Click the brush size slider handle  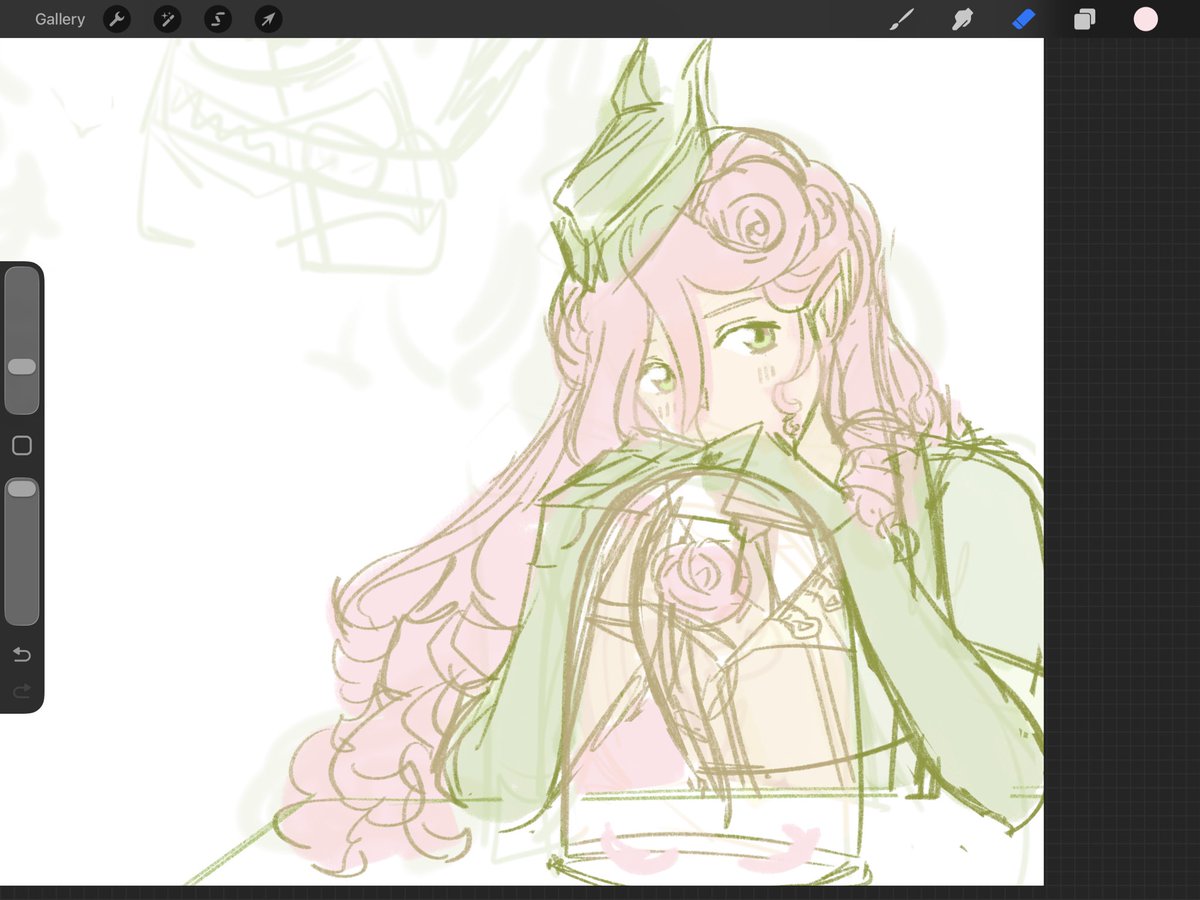coord(22,367)
